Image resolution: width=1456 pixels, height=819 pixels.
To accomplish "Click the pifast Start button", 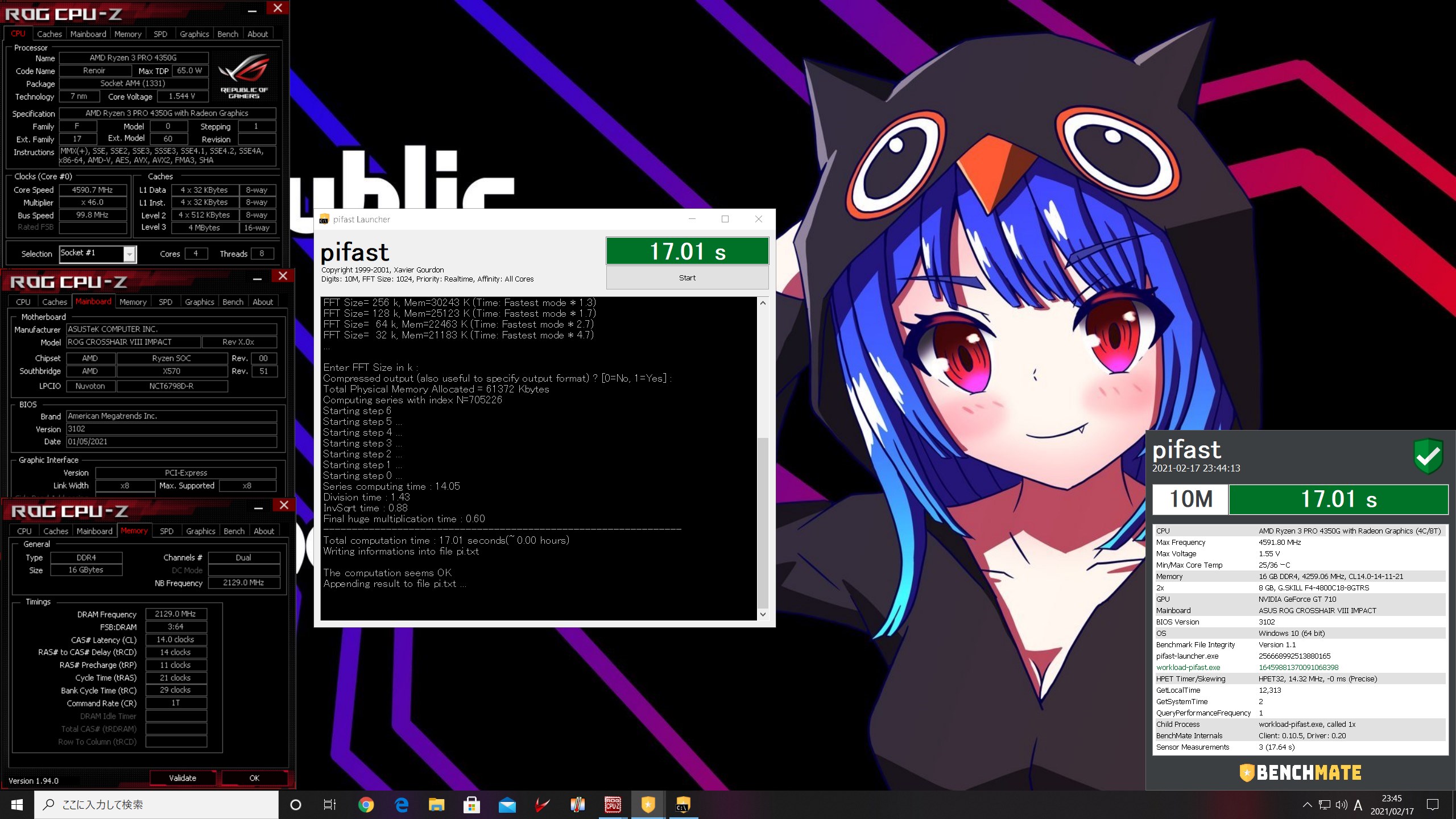I will tap(687, 278).
